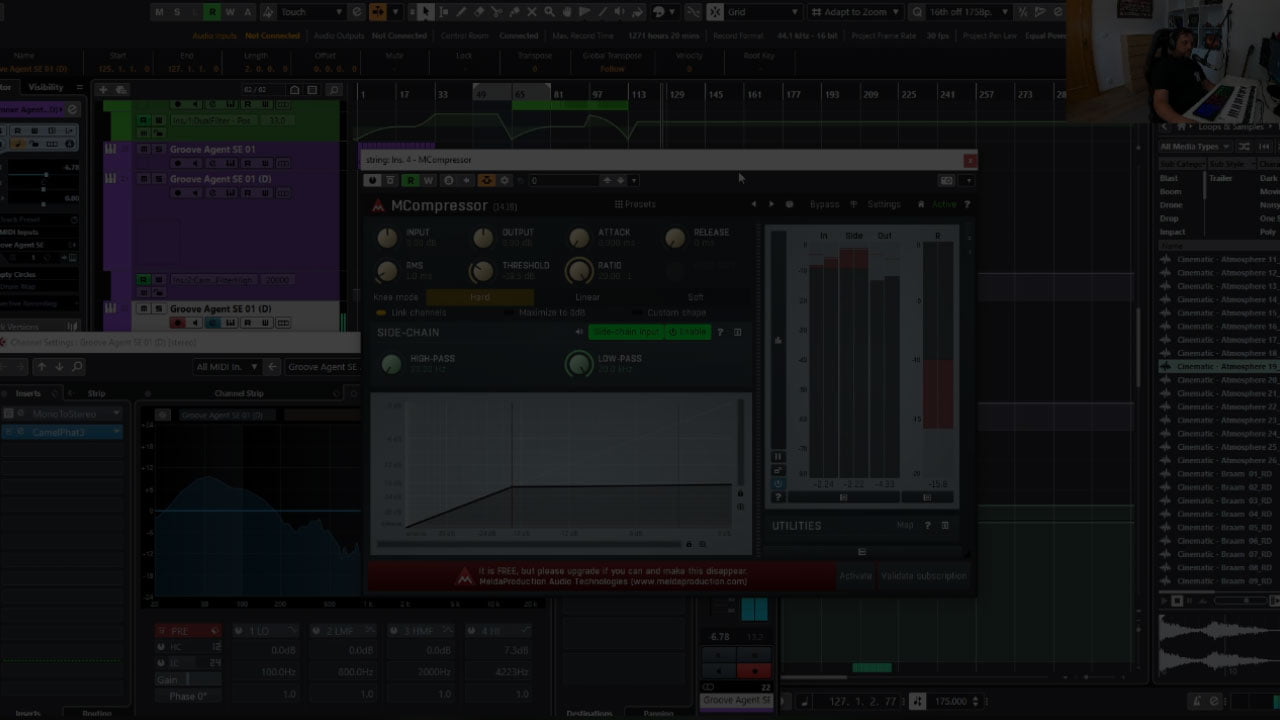This screenshot has width=1280, height=720.
Task: Select the Mute X tool
Action: pyautogui.click(x=532, y=12)
